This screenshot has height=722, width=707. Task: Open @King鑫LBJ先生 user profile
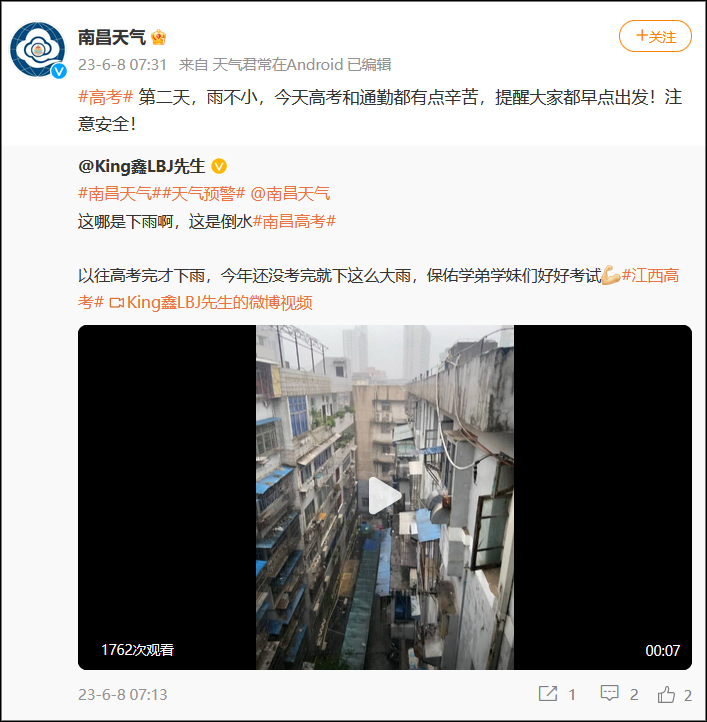pos(141,166)
